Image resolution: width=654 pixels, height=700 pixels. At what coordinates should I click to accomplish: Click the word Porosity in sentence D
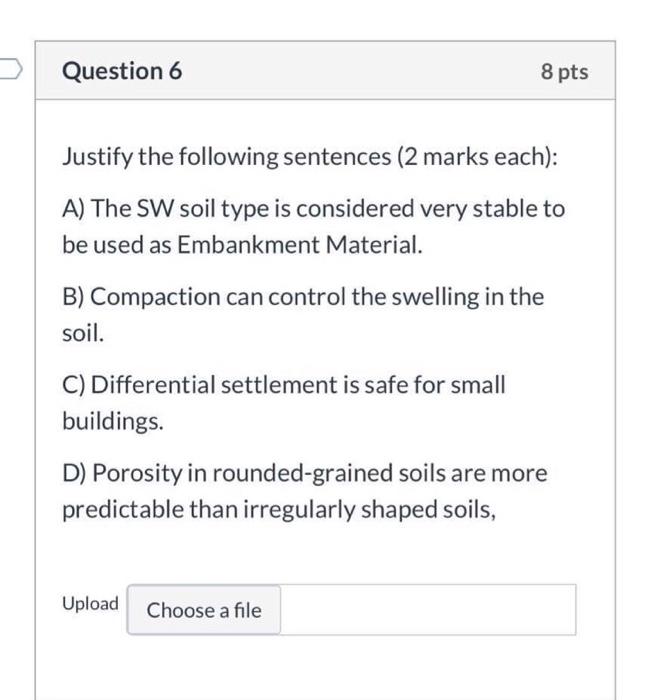pyautogui.click(x=137, y=473)
